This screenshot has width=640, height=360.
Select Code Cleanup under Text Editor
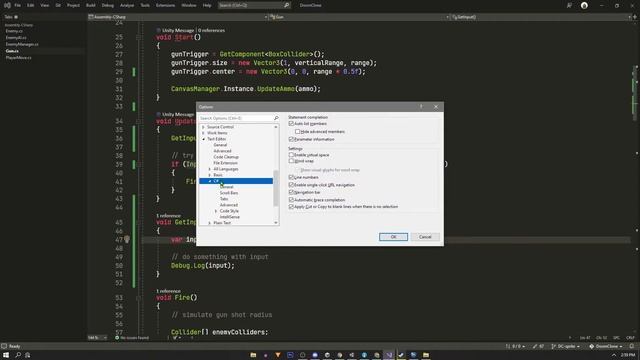tap(226, 157)
